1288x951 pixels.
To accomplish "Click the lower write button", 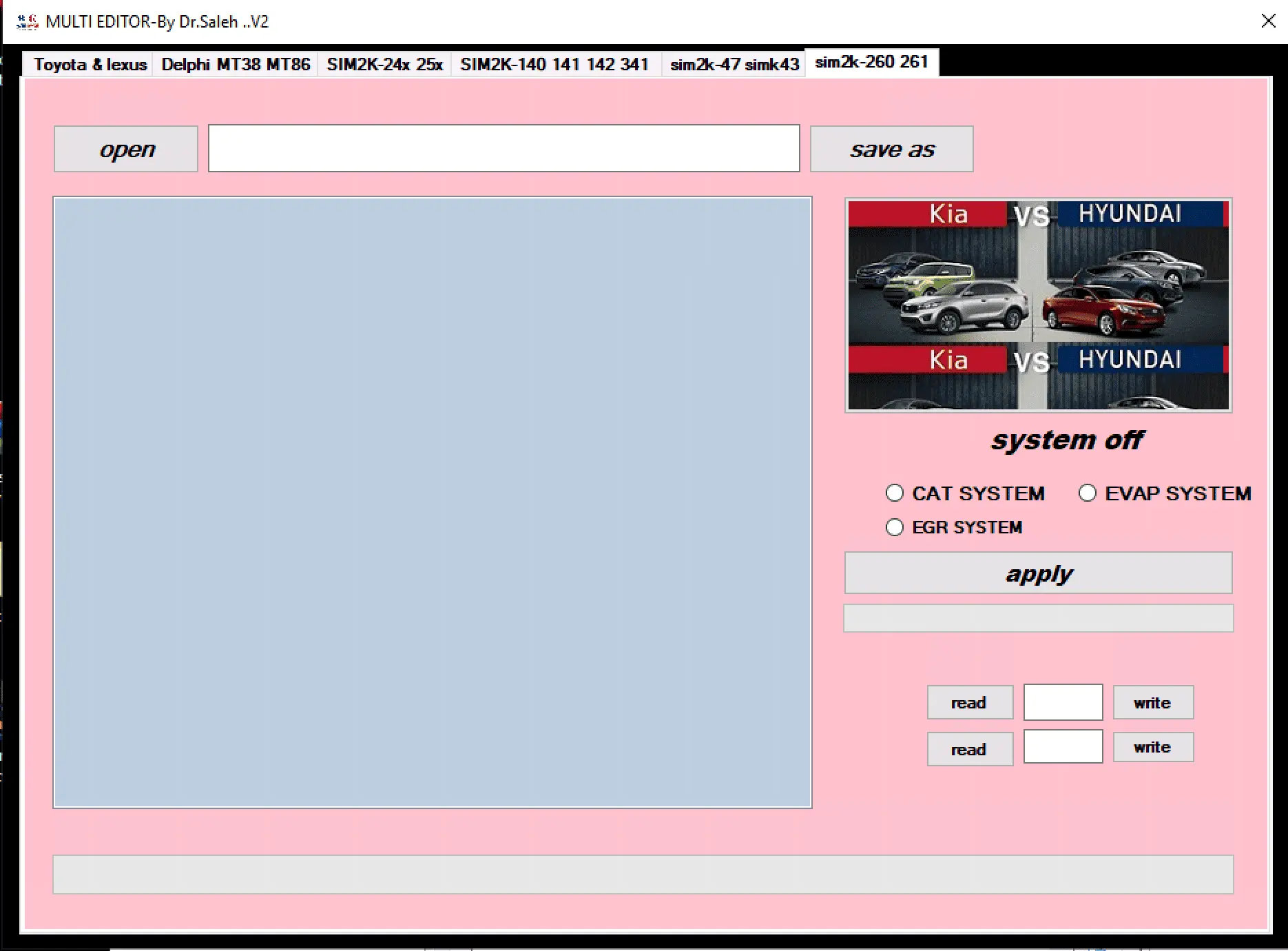I will [x=1153, y=747].
